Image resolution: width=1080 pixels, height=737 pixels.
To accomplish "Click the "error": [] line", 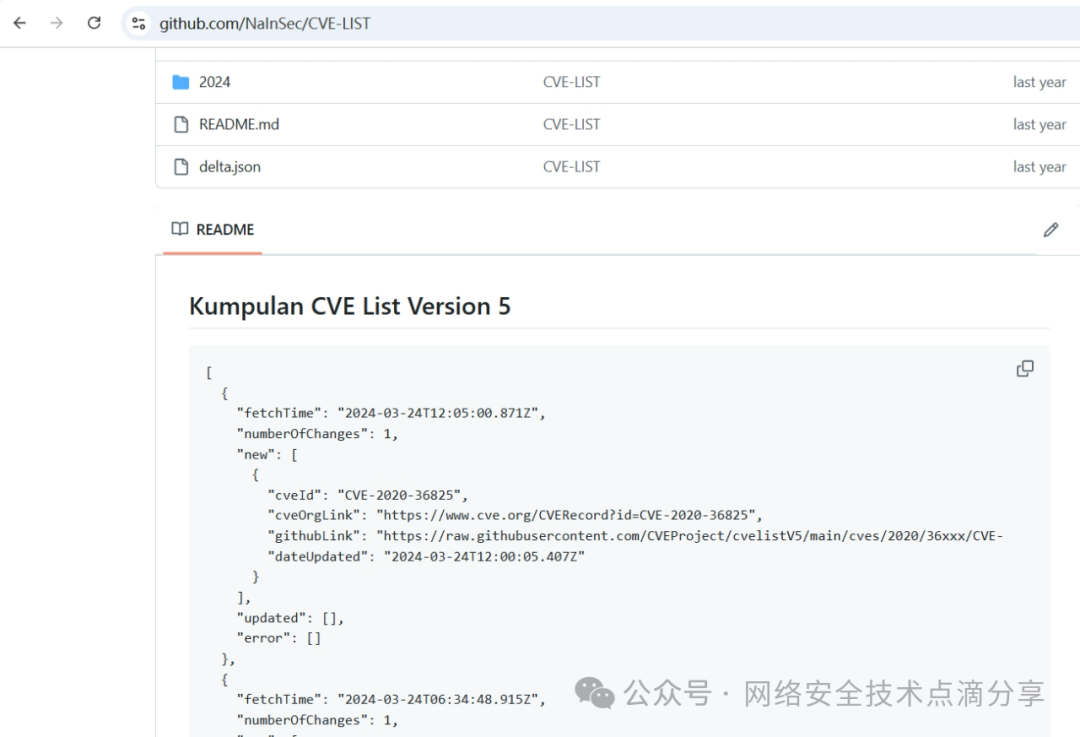I will click(279, 639).
